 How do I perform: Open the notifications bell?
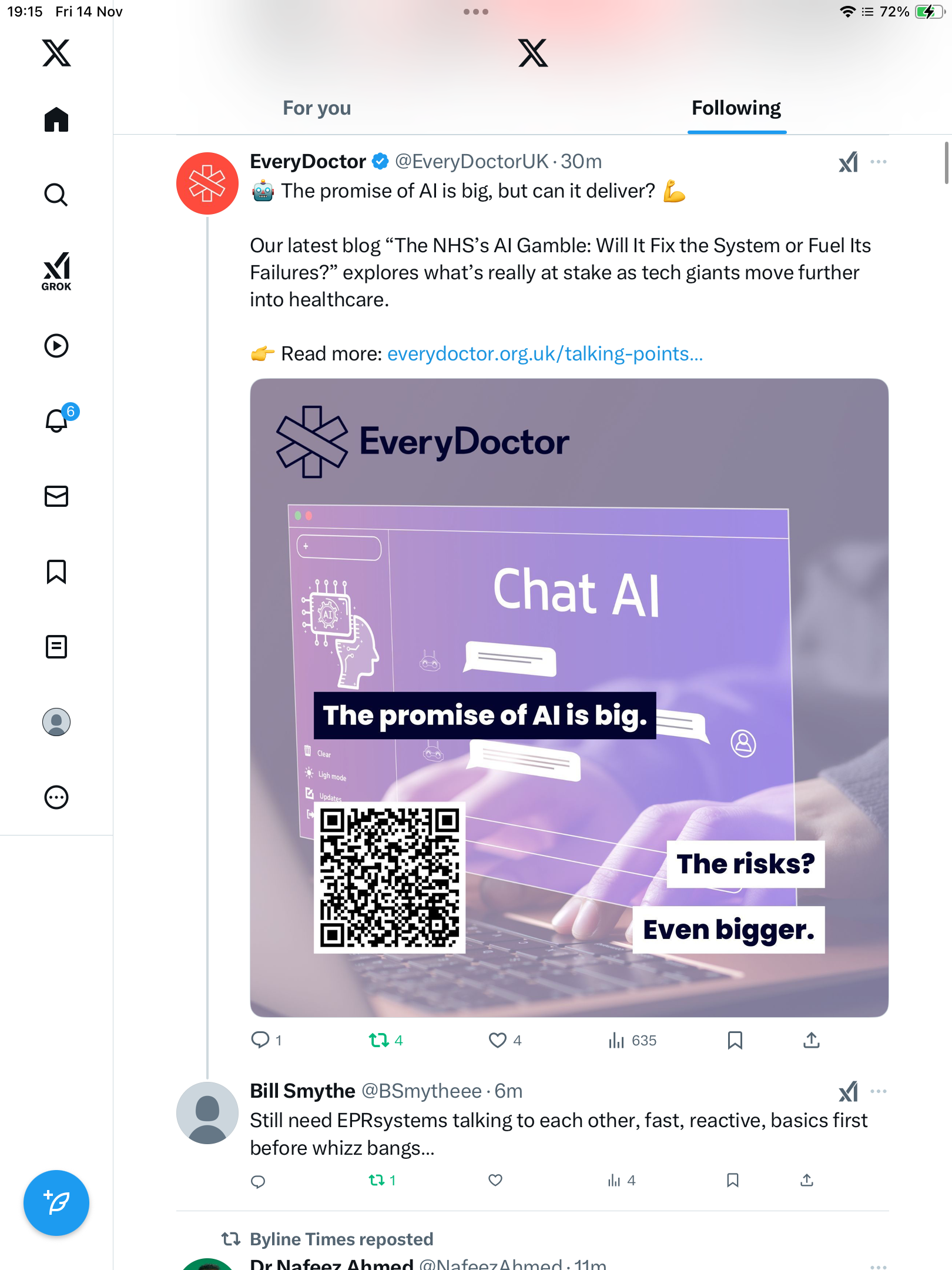[57, 420]
